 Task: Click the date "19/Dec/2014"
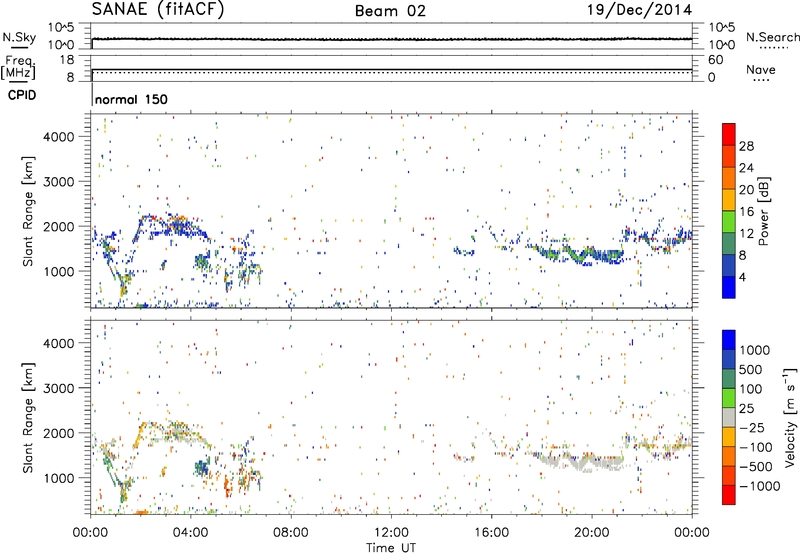tap(639, 10)
